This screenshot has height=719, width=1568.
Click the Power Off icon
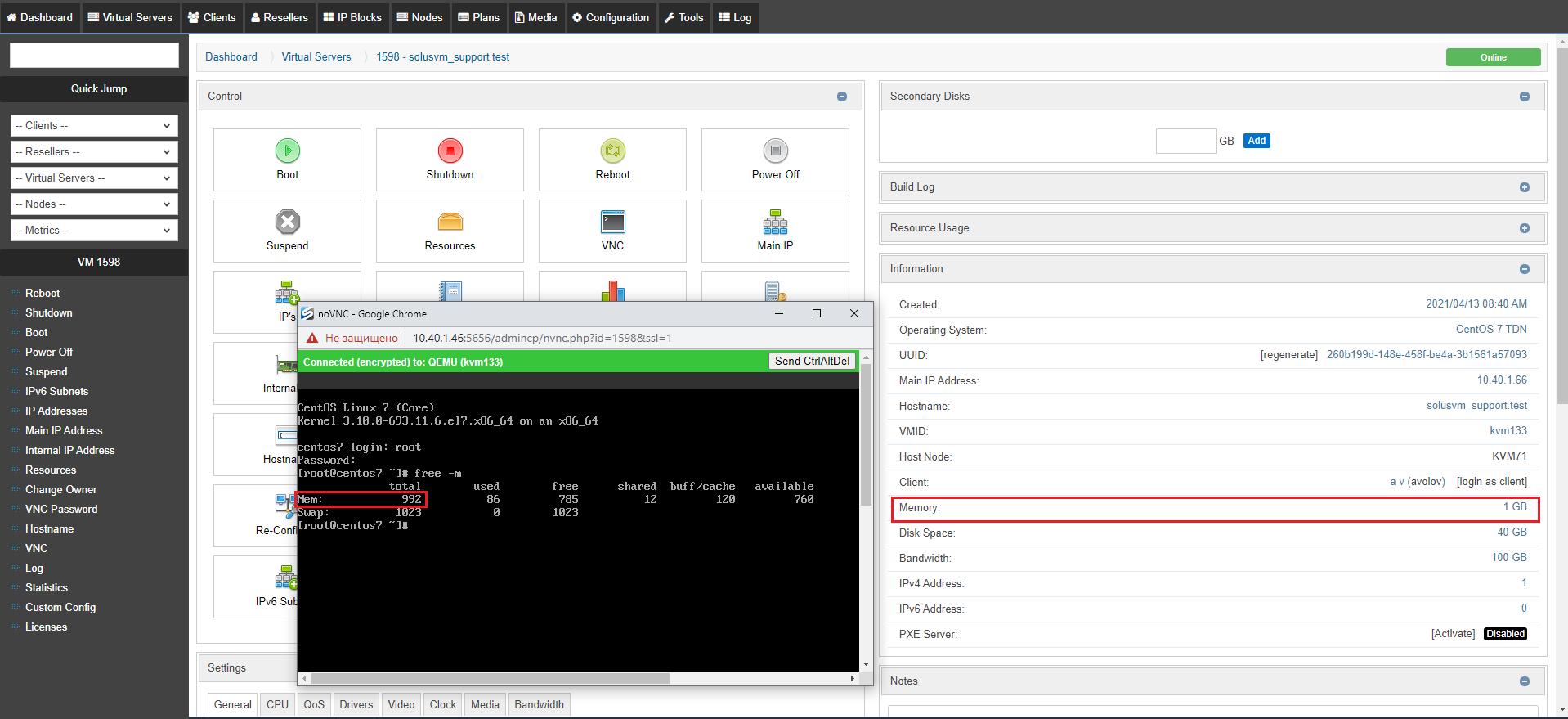coord(775,151)
